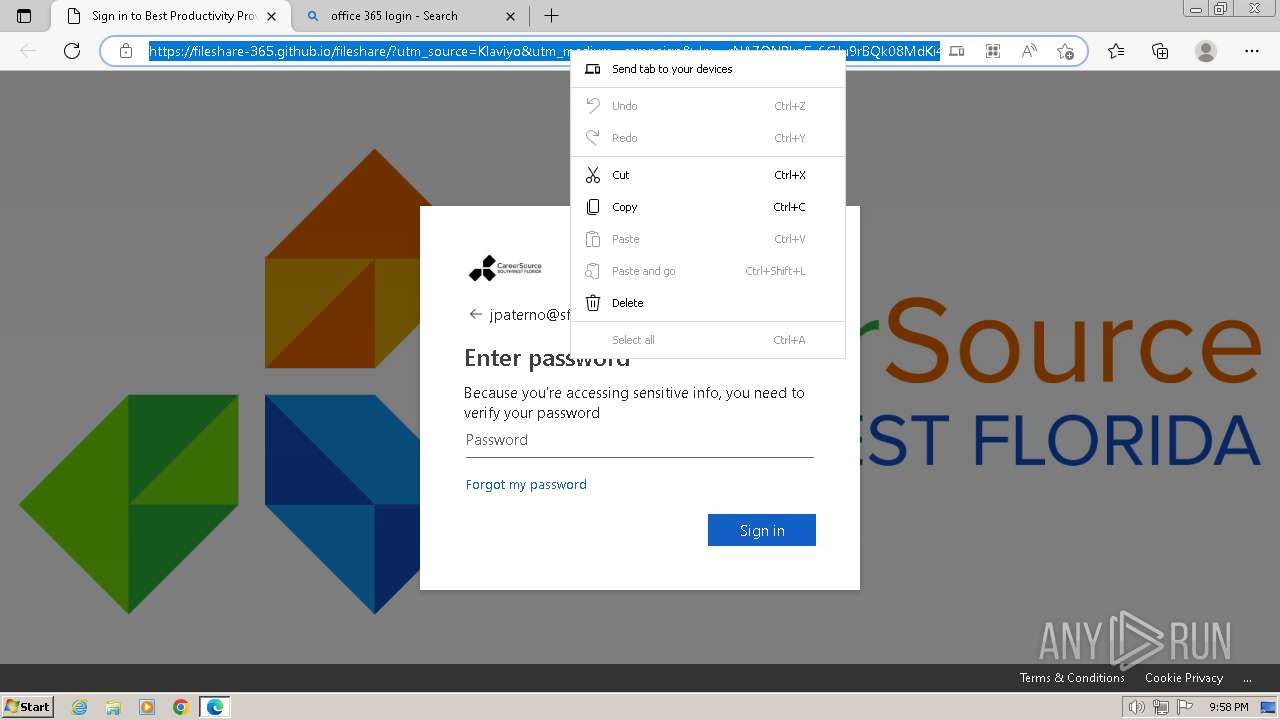
Task: Open the Terms & Conditions link
Action: click(1072, 677)
